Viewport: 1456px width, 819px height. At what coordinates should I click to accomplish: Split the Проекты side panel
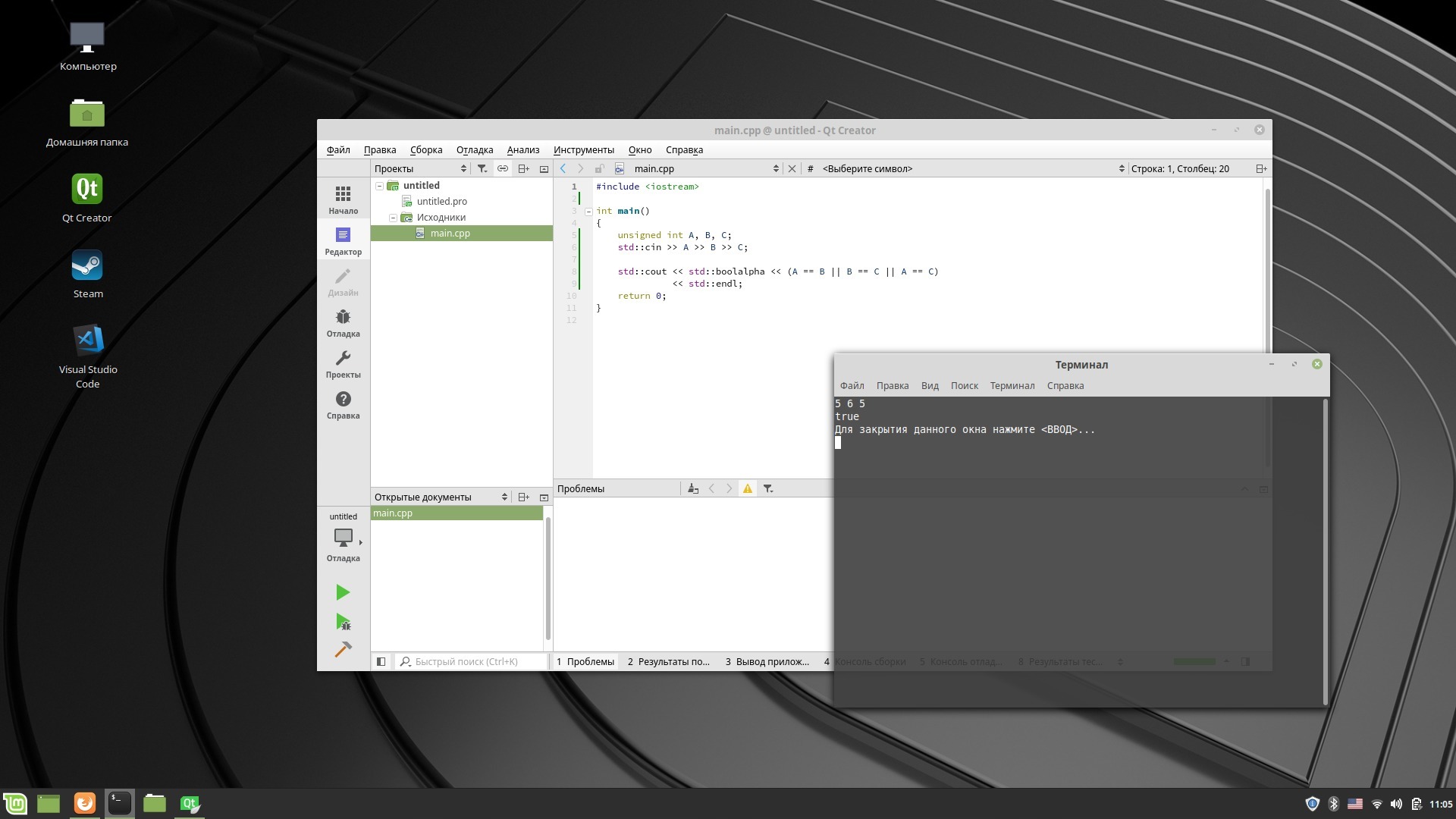523,168
